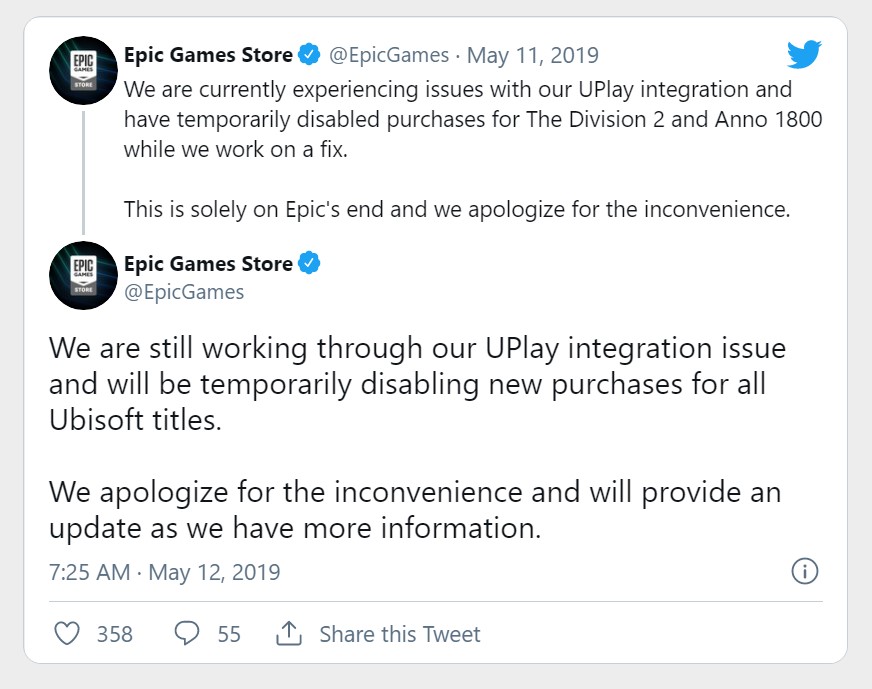Open the Epic Games Store name in first tweet
Screen dimensions: 872x689
[208, 54]
